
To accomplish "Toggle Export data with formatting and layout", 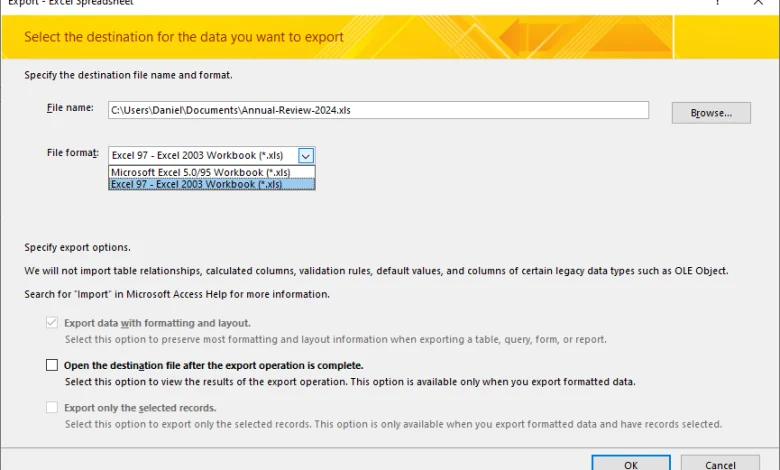I will pos(52,323).
